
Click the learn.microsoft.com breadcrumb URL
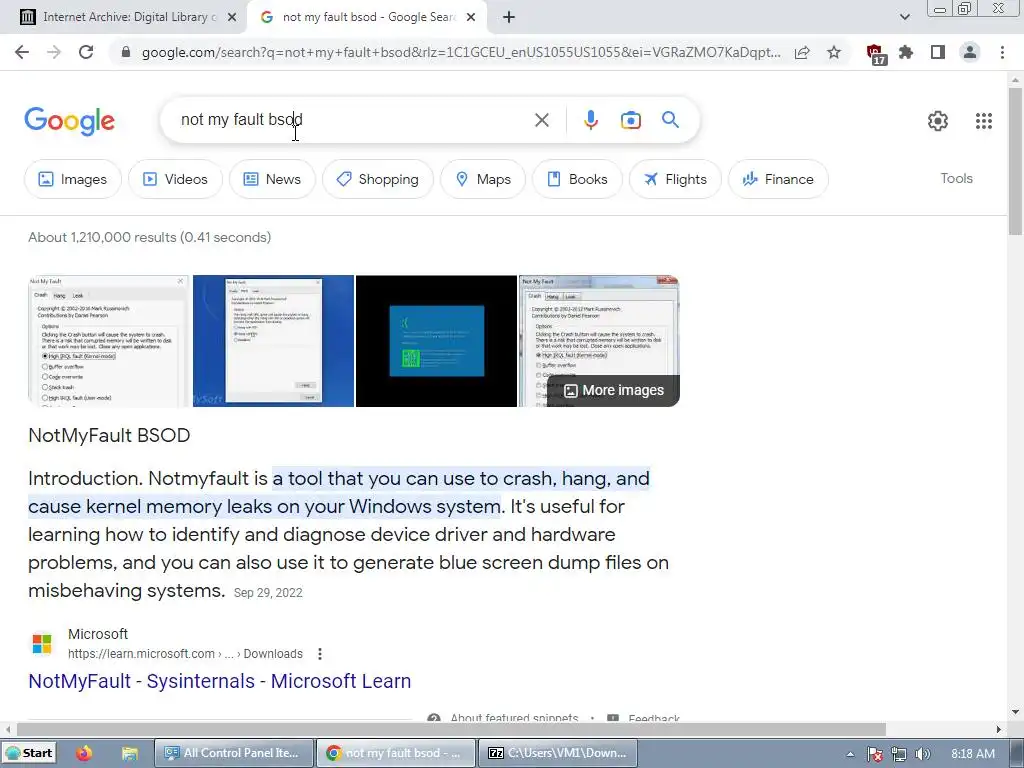click(185, 654)
